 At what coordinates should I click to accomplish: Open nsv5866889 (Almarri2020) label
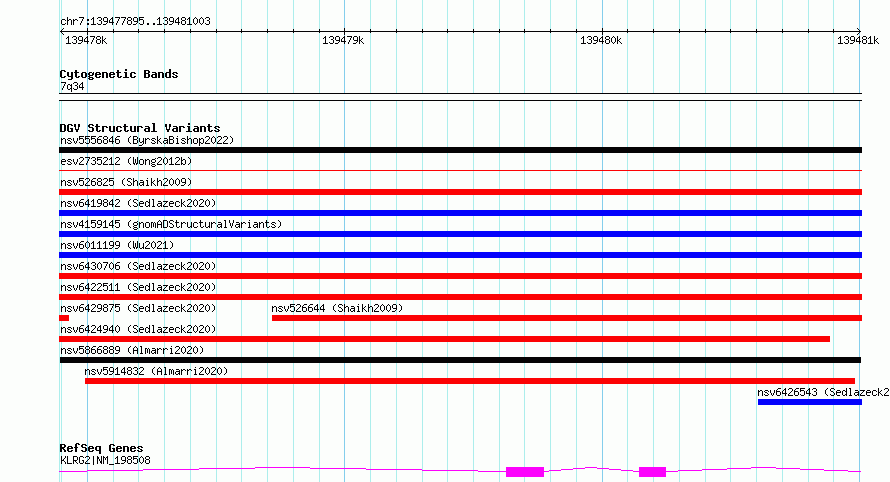132,350
